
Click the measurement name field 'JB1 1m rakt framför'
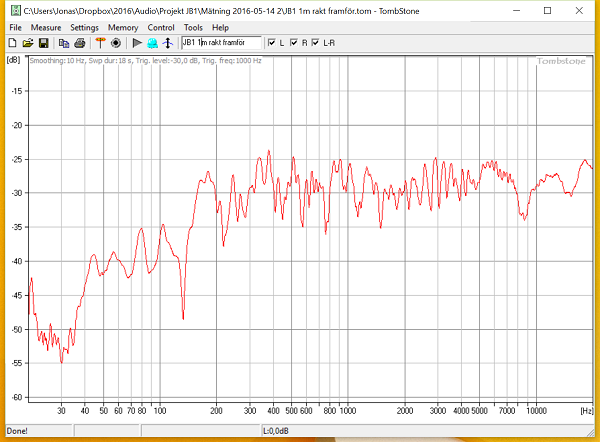(221, 42)
